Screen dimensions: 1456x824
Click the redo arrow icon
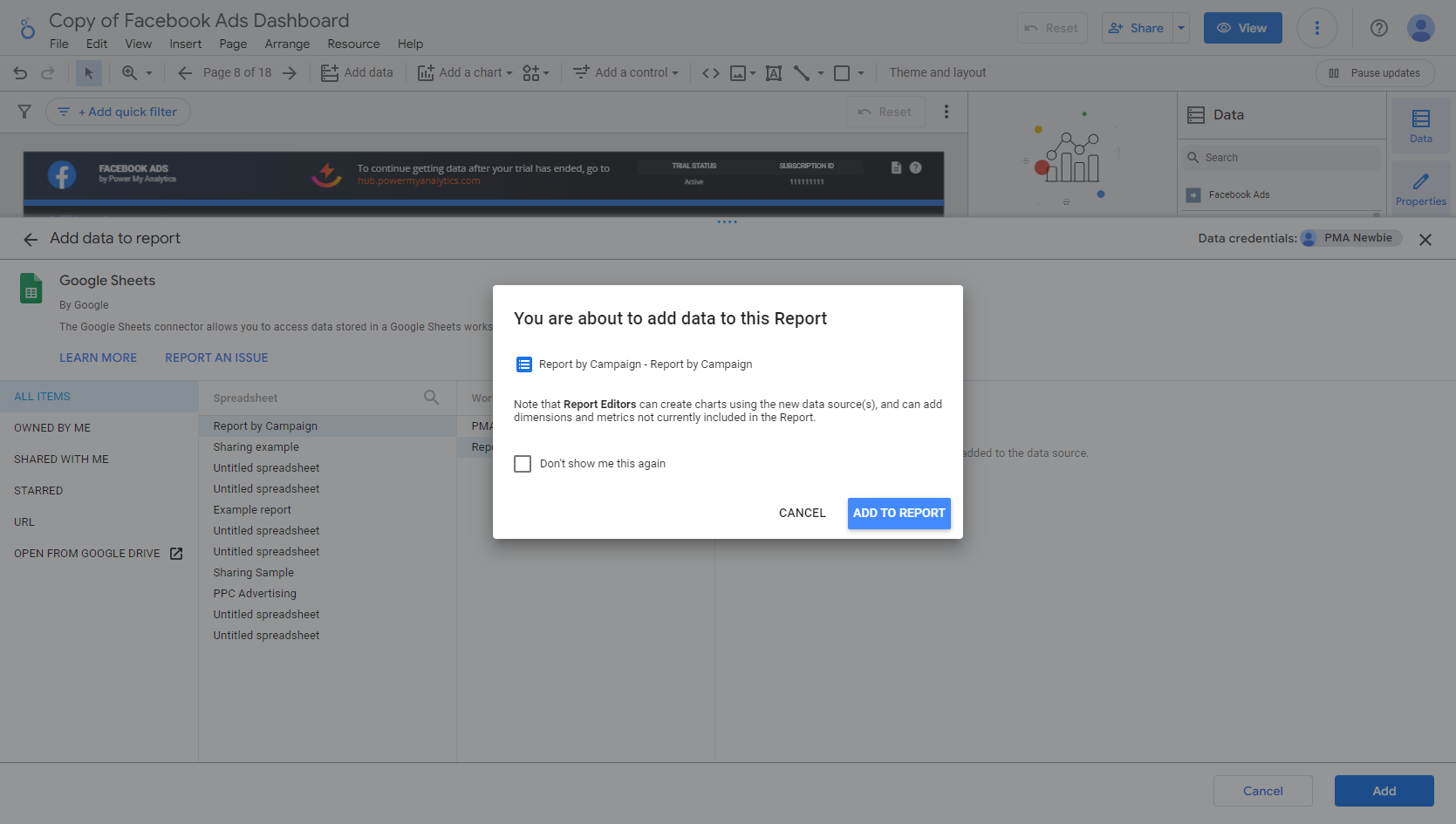[x=48, y=73]
